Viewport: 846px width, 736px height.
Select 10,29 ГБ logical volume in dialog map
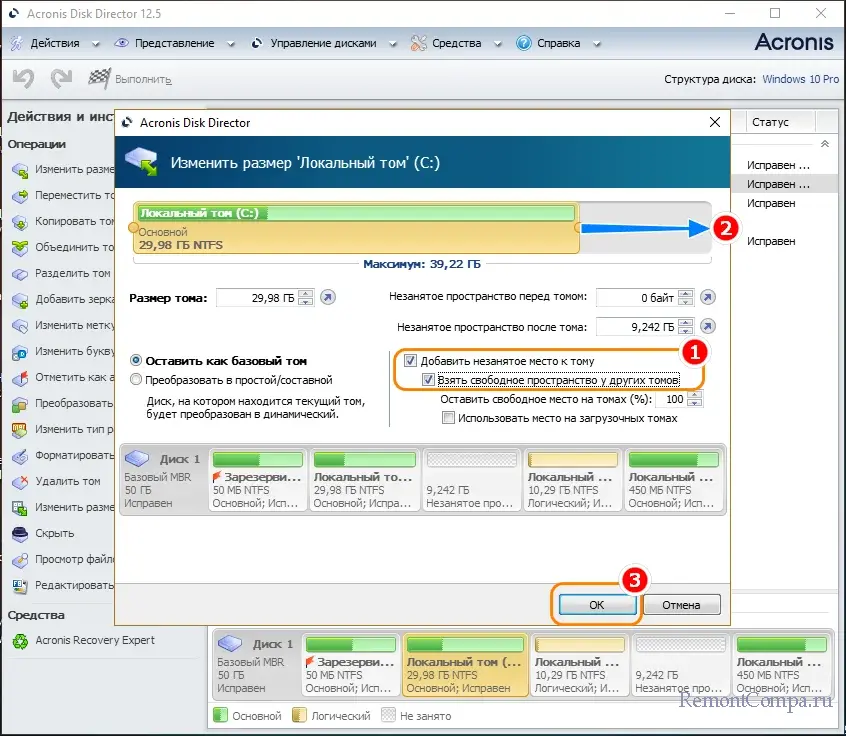(572, 480)
